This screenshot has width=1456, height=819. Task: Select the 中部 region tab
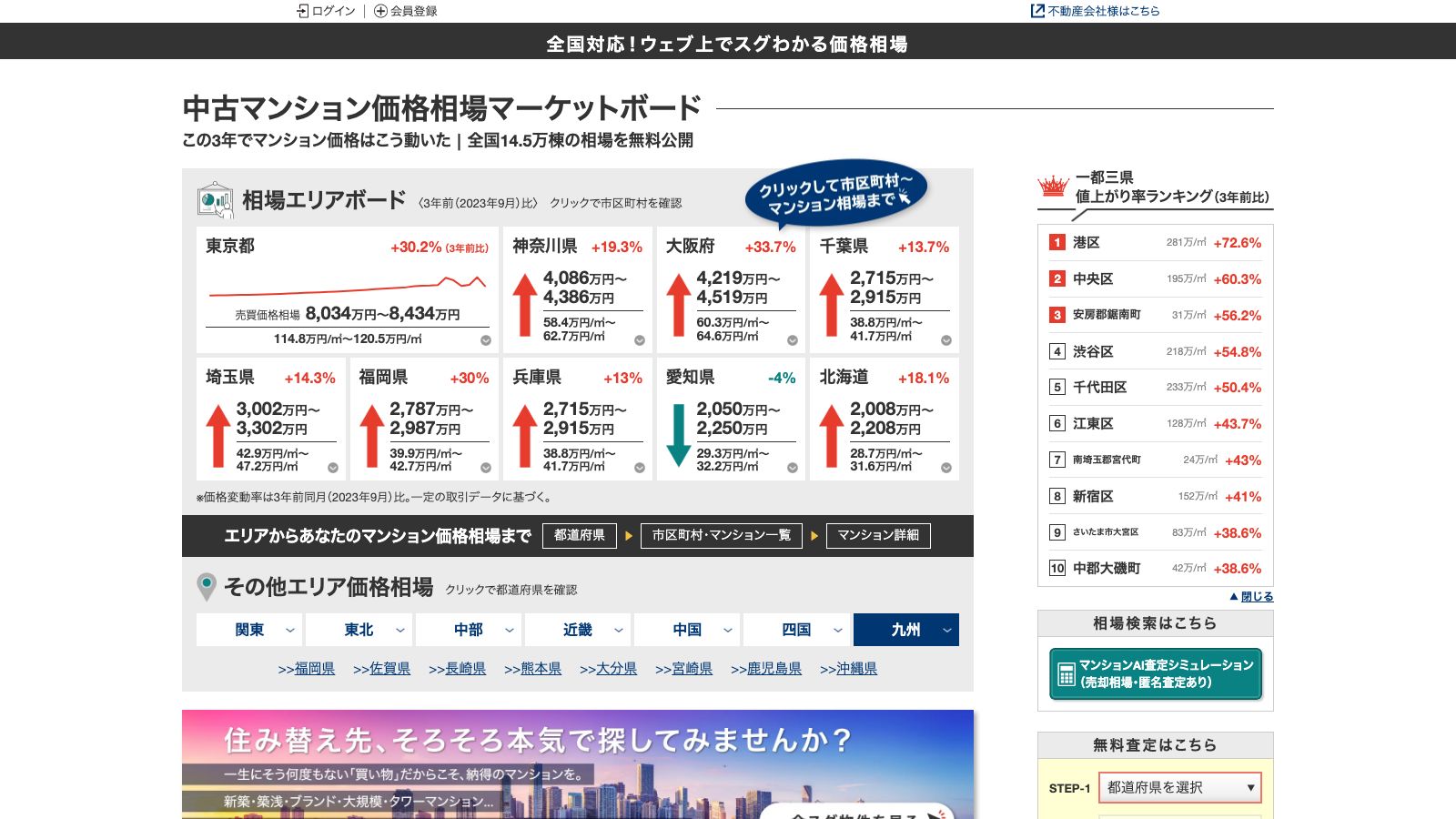[469, 630]
